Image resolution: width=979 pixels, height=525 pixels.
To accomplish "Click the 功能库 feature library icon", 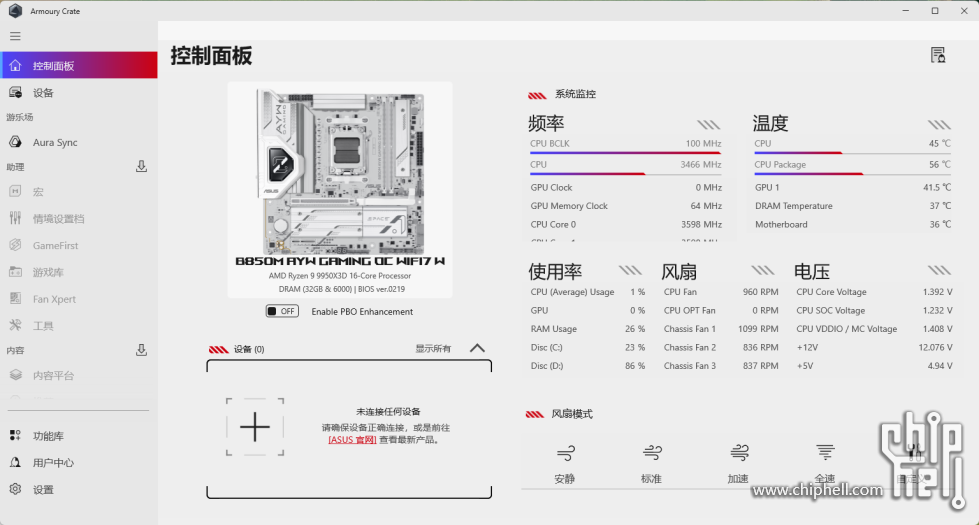I will coord(16,435).
